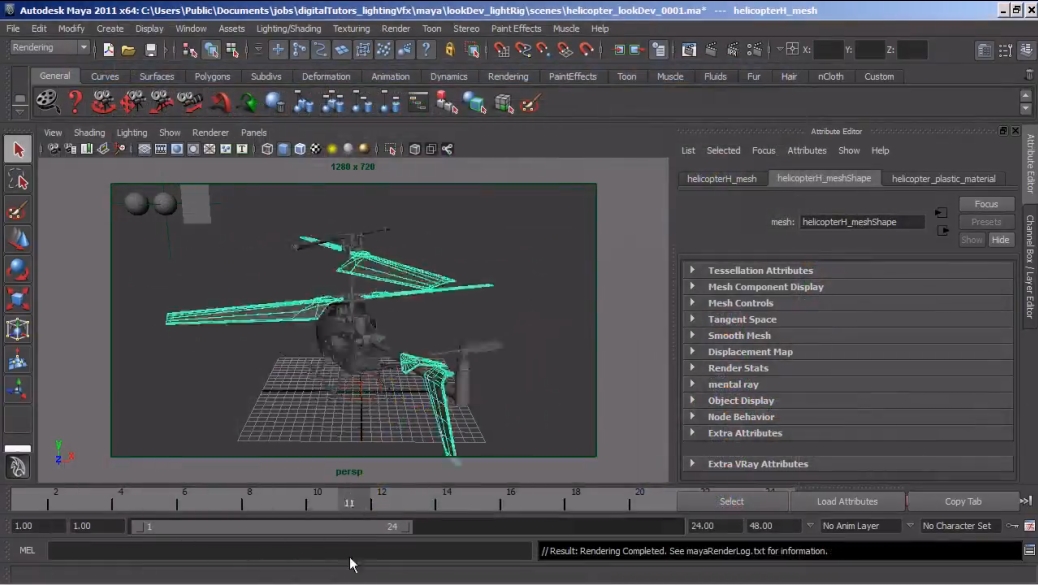The width and height of the screenshot is (1038, 585).
Task: Expand Extra VRay Attributes section
Action: [x=848, y=464]
